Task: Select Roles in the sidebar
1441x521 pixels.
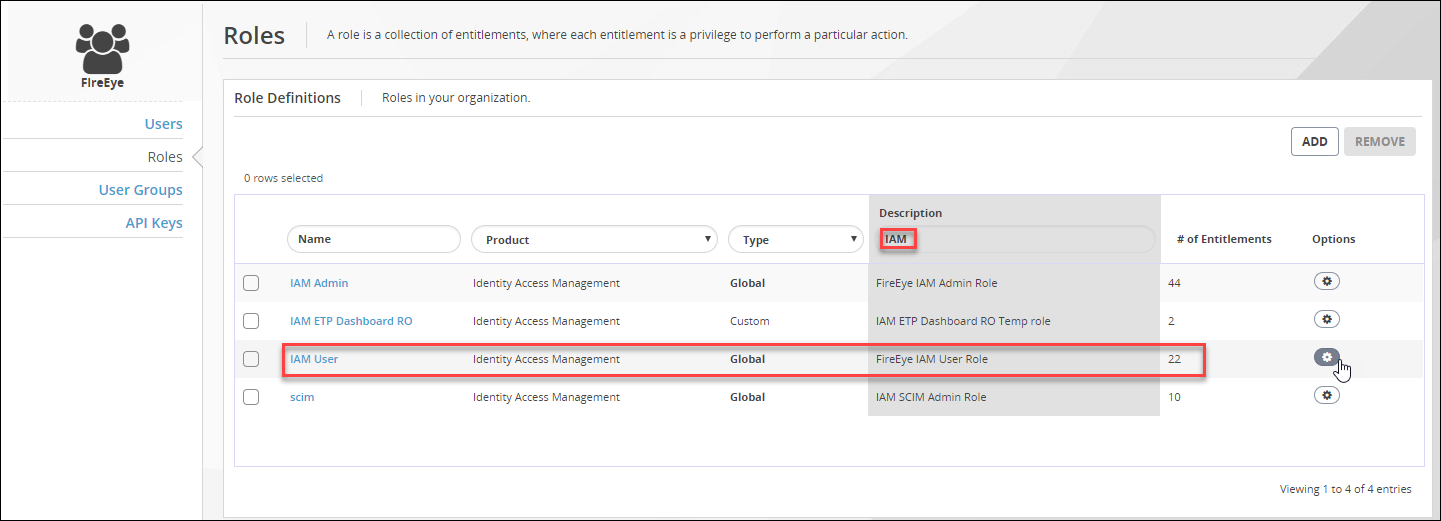Action: [165, 157]
